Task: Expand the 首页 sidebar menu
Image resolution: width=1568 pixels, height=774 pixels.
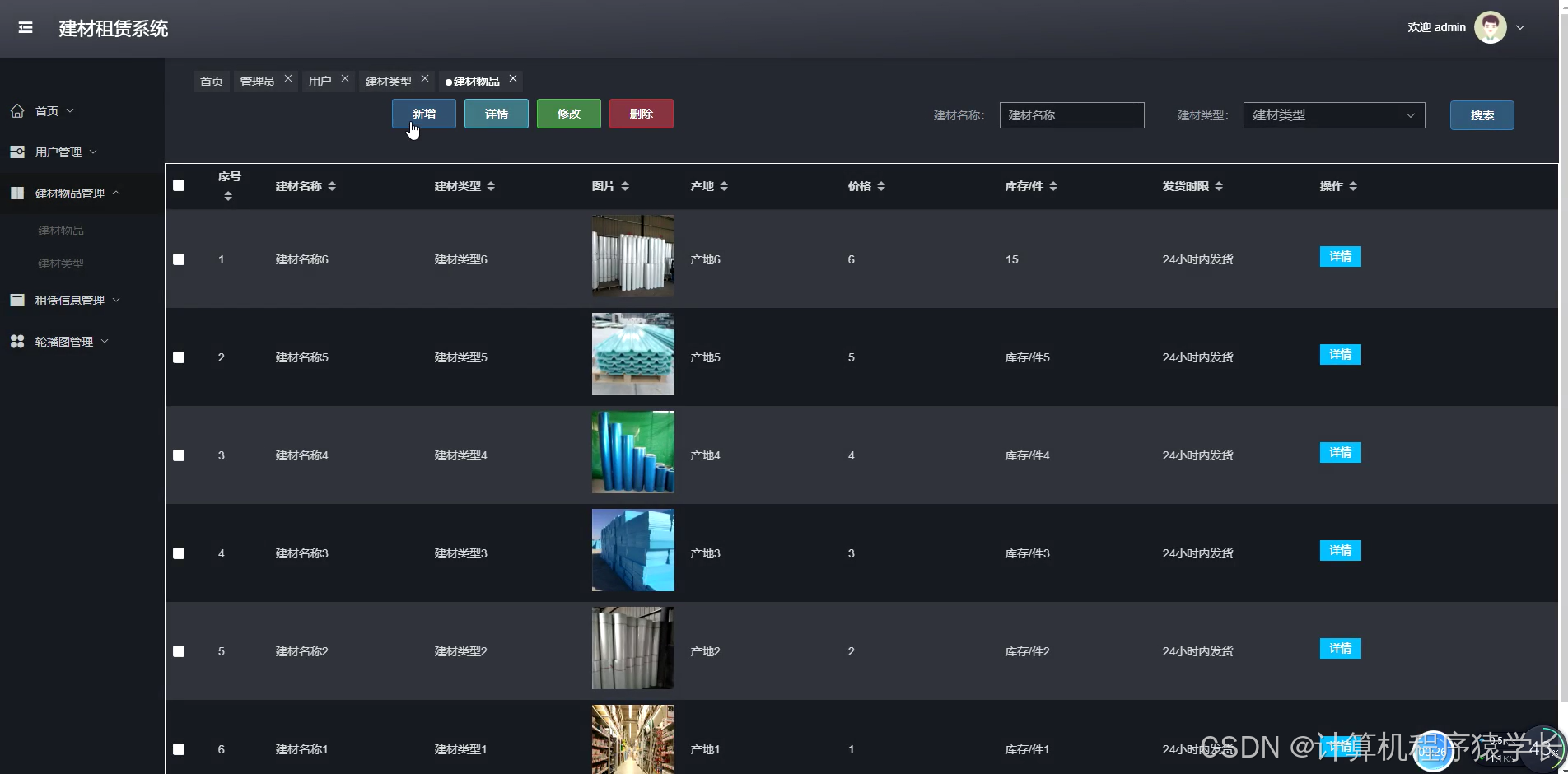Action: click(x=70, y=110)
